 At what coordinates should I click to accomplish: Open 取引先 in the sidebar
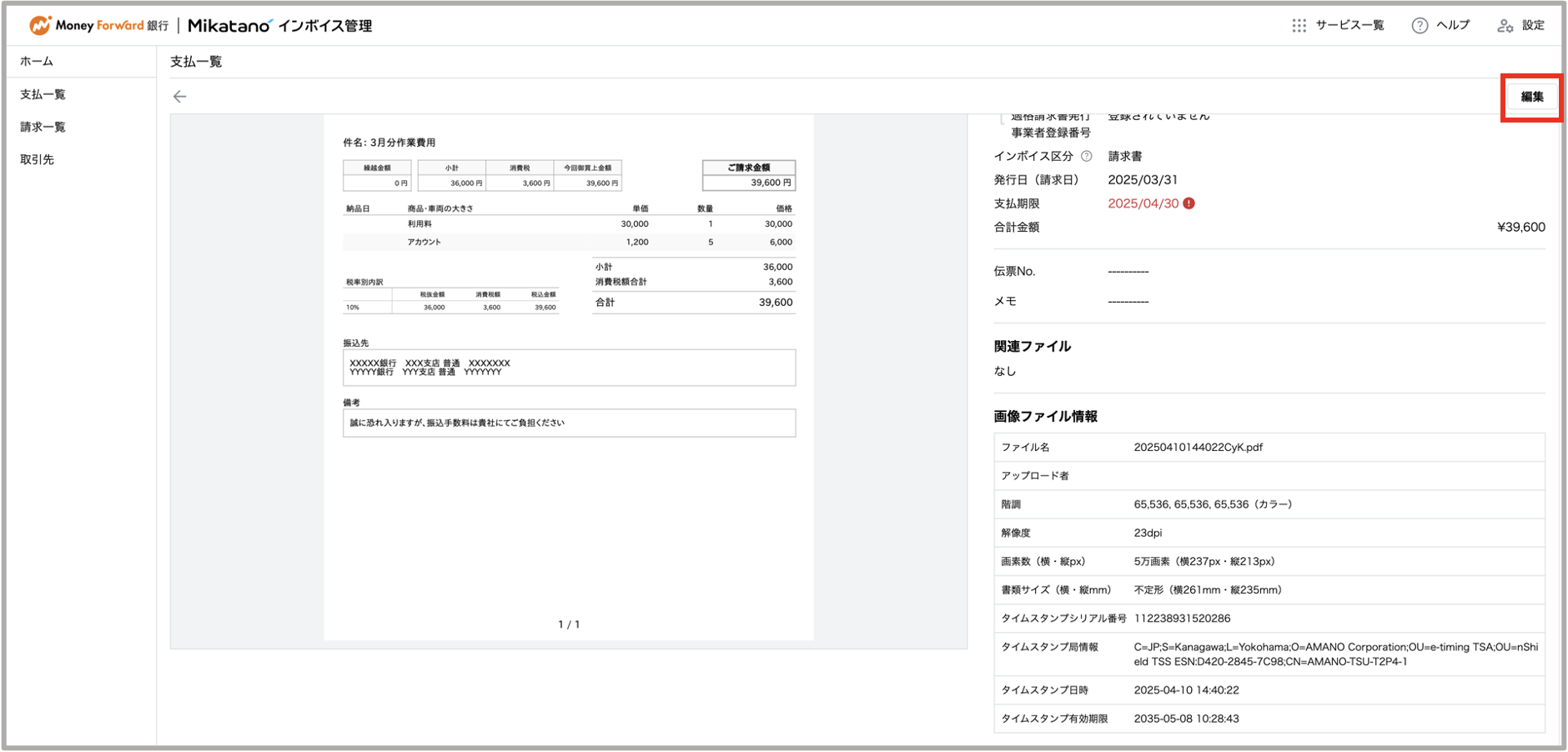[37, 159]
